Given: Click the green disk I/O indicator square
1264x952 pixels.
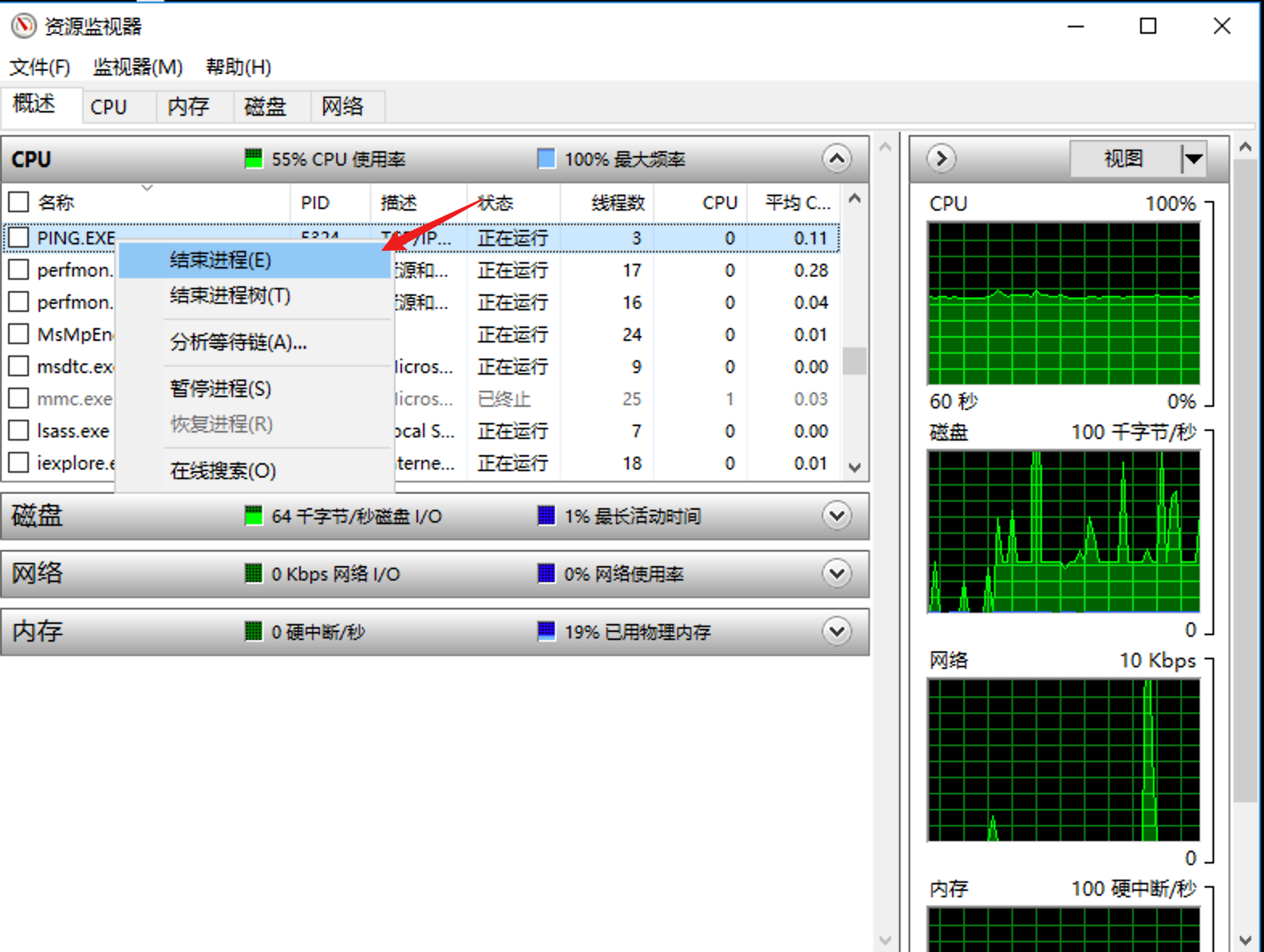Looking at the screenshot, I should [x=253, y=515].
